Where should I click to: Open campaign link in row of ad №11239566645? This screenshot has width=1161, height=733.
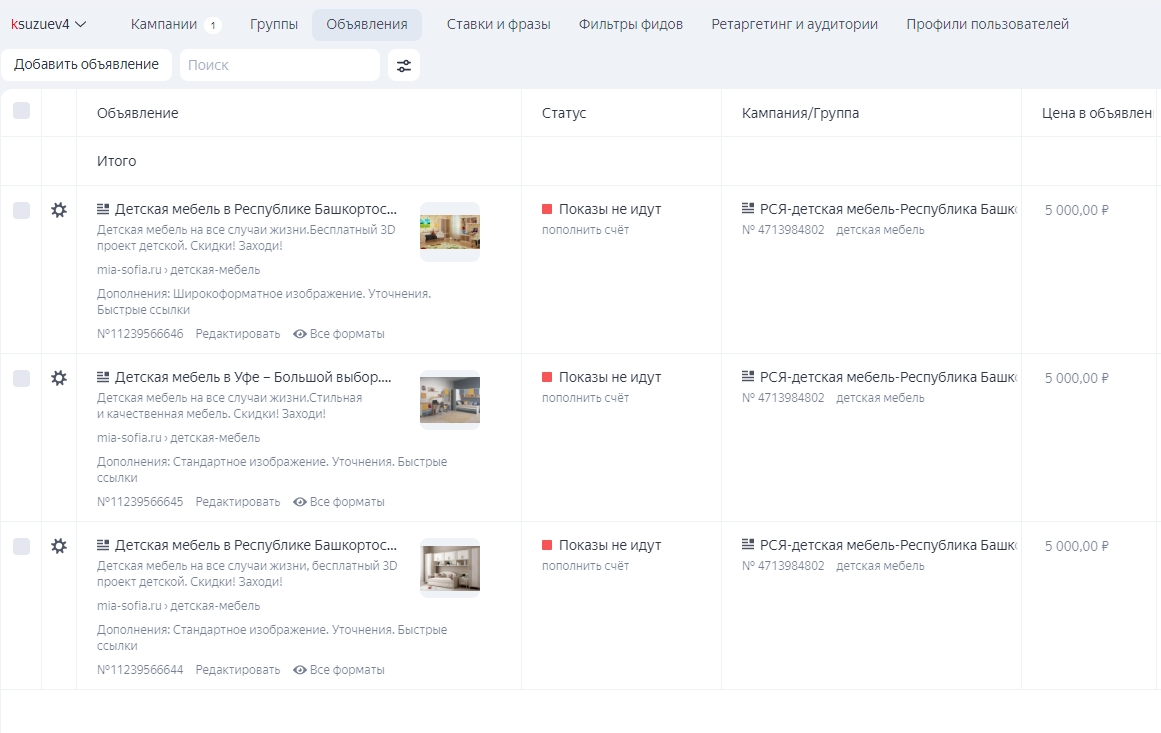pos(888,378)
